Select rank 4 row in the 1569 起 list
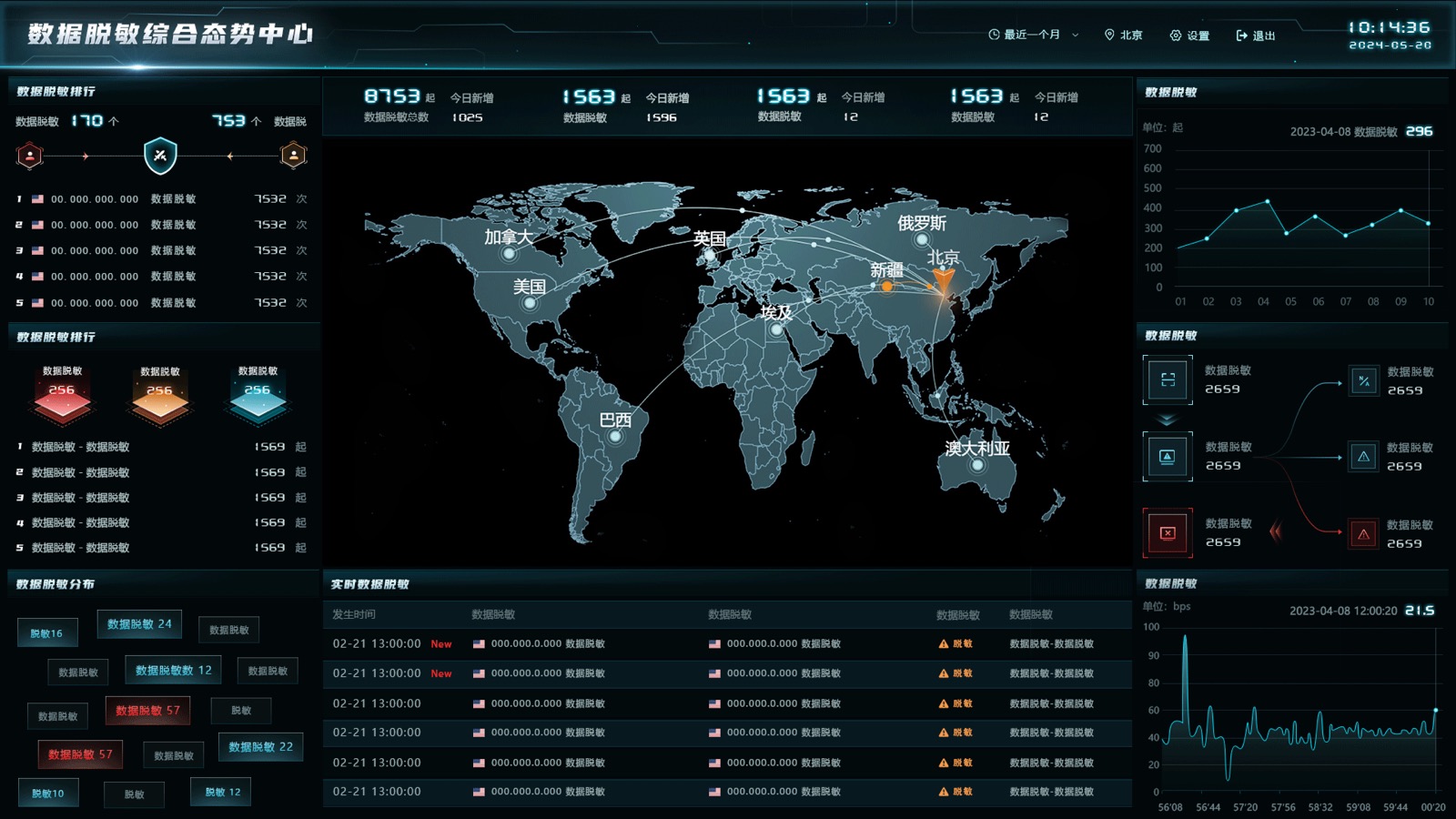Image resolution: width=1456 pixels, height=819 pixels. click(161, 522)
